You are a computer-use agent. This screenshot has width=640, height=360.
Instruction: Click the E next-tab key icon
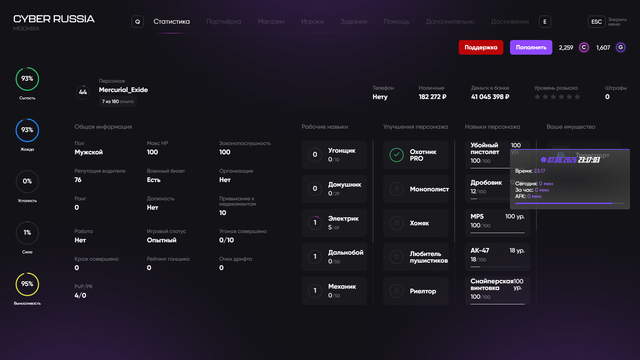coord(545,22)
